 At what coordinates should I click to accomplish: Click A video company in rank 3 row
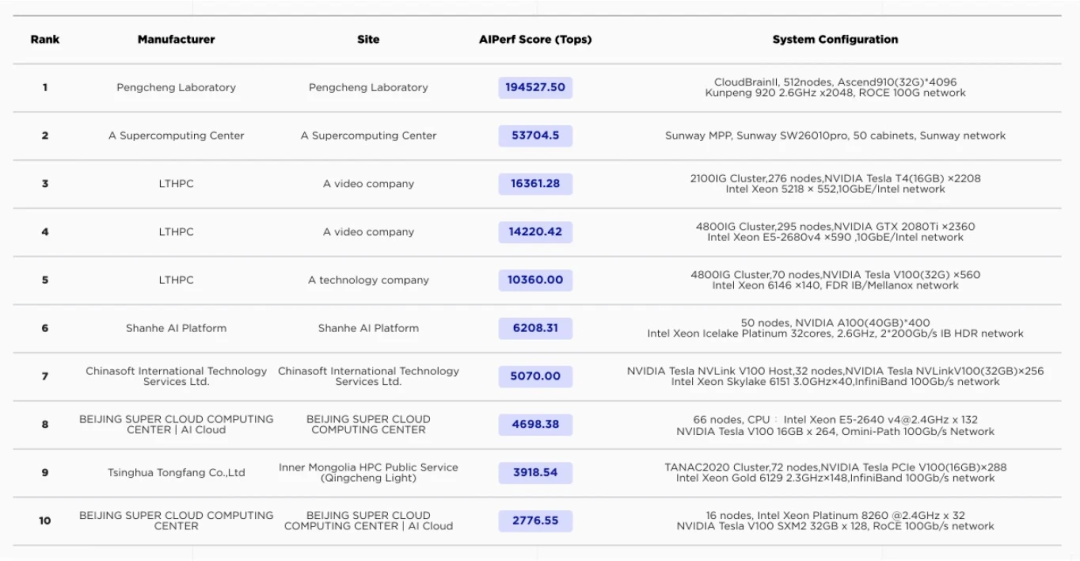click(368, 184)
